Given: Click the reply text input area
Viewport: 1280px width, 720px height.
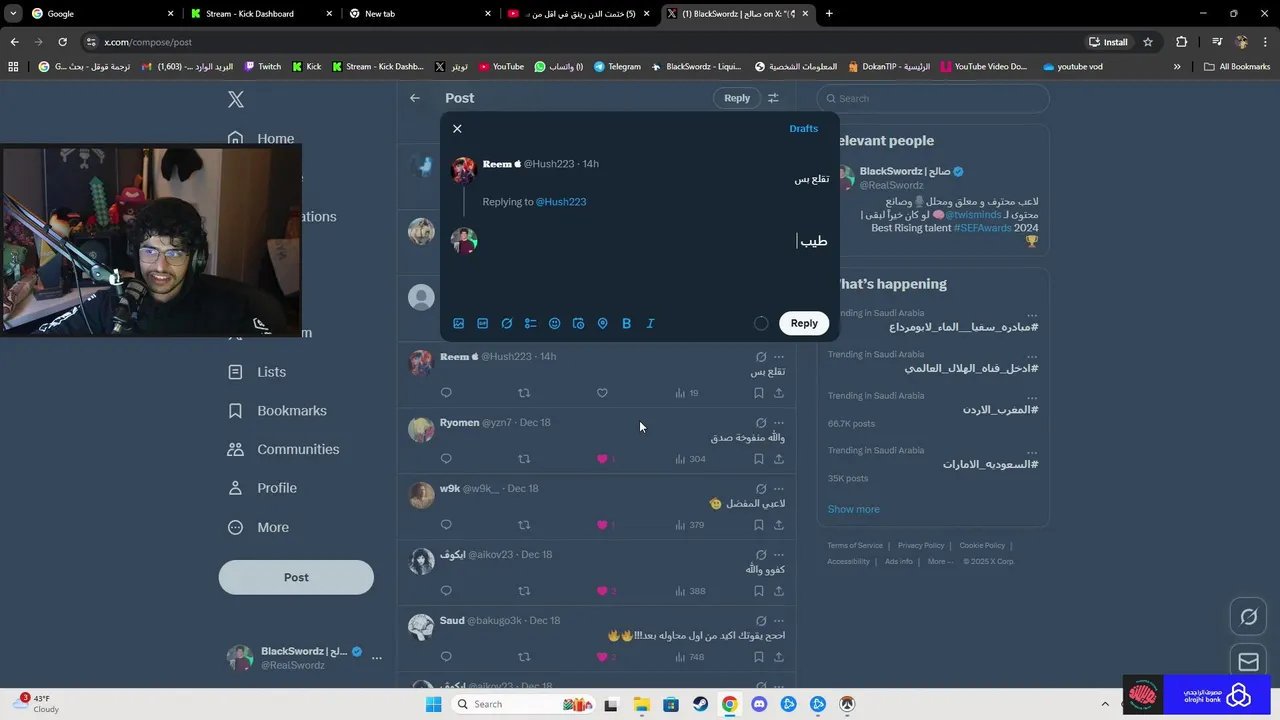Looking at the screenshot, I should coord(655,241).
